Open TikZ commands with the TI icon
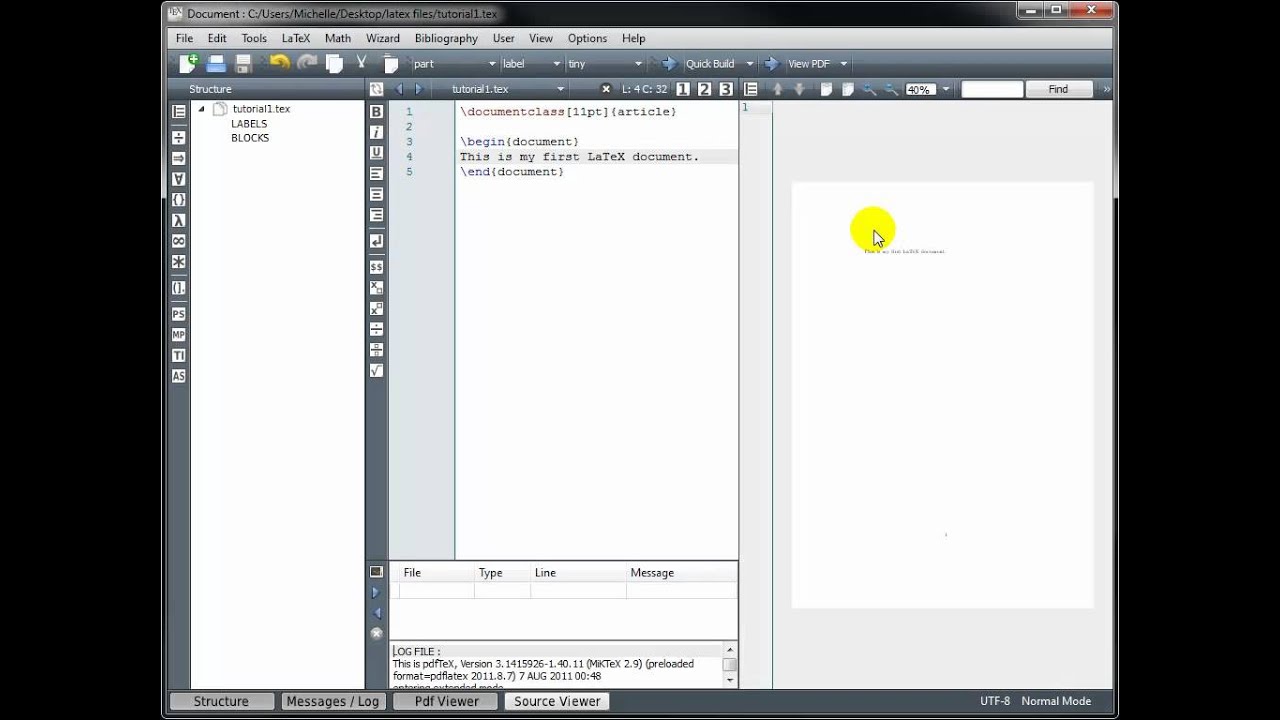 (178, 356)
